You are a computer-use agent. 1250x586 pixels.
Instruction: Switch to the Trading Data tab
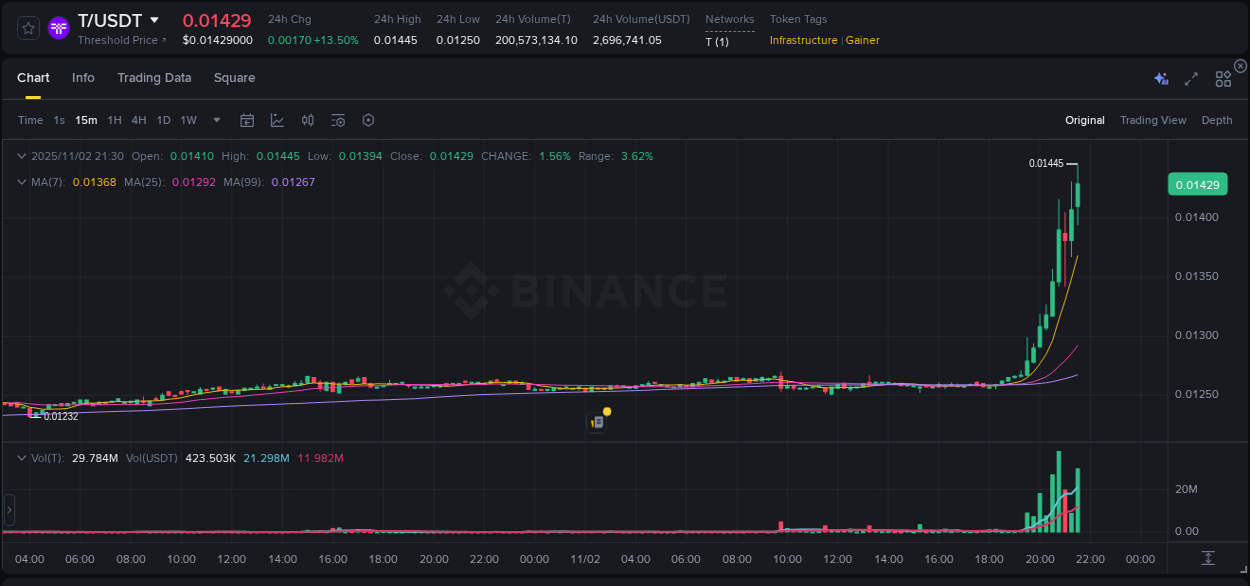tap(154, 77)
